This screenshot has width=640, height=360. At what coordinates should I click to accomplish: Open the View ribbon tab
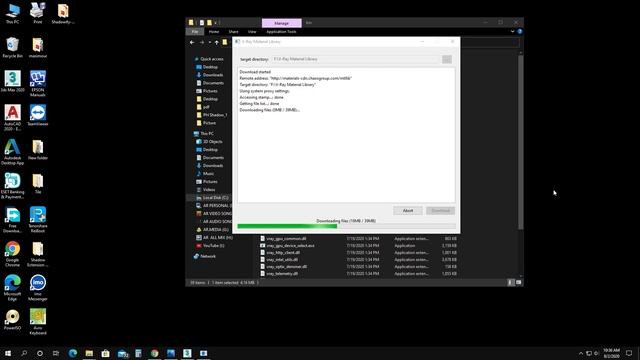(252, 31)
